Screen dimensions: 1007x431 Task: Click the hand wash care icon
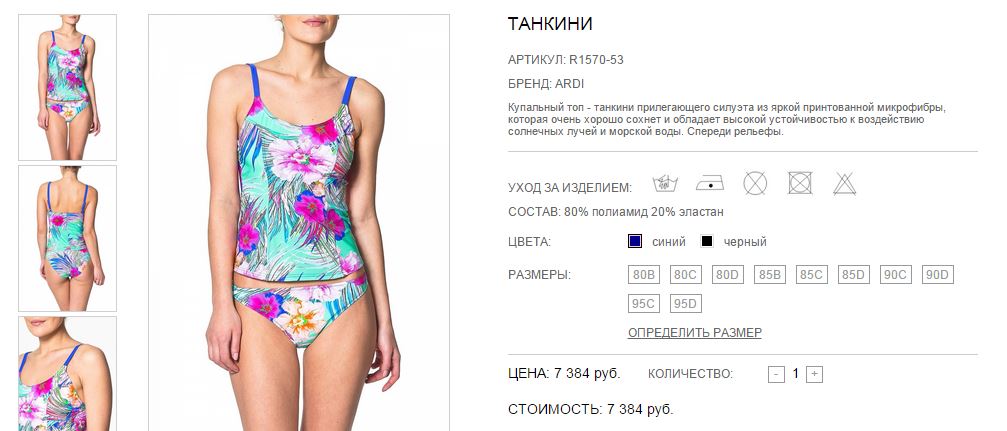[x=665, y=184]
